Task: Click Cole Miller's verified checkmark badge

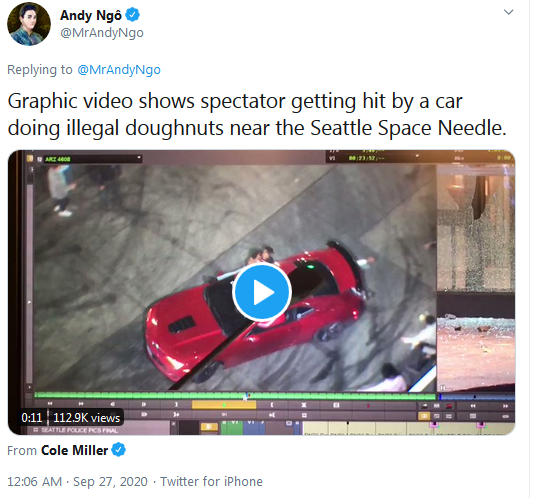Action: click(x=118, y=450)
